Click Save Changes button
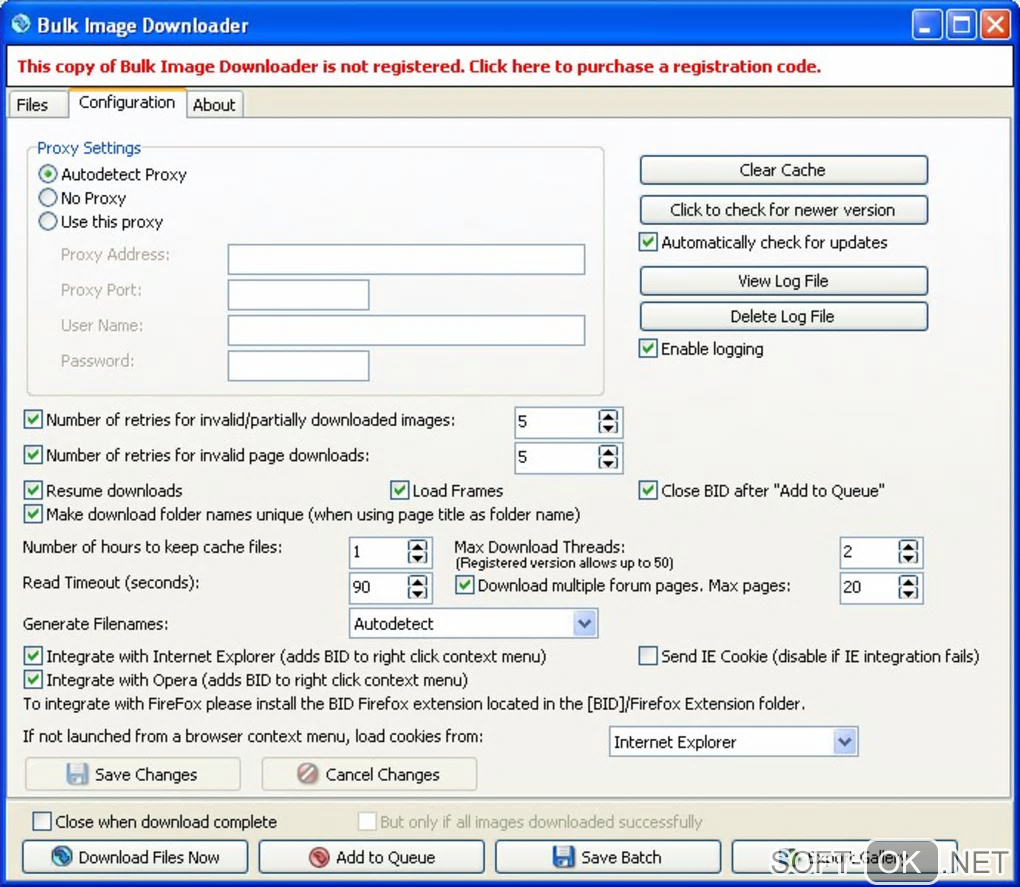Screen dimensions: 1020x887 tap(133, 774)
